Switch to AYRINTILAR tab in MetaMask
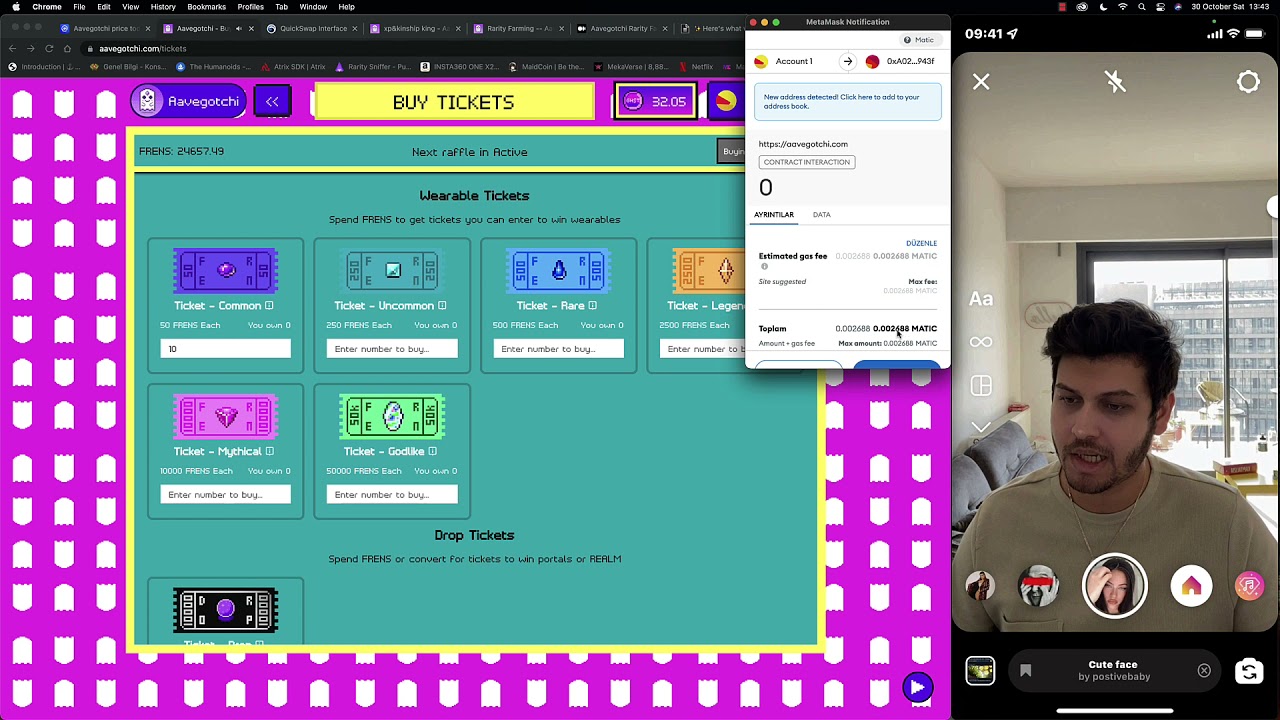The image size is (1280, 720). 773,215
